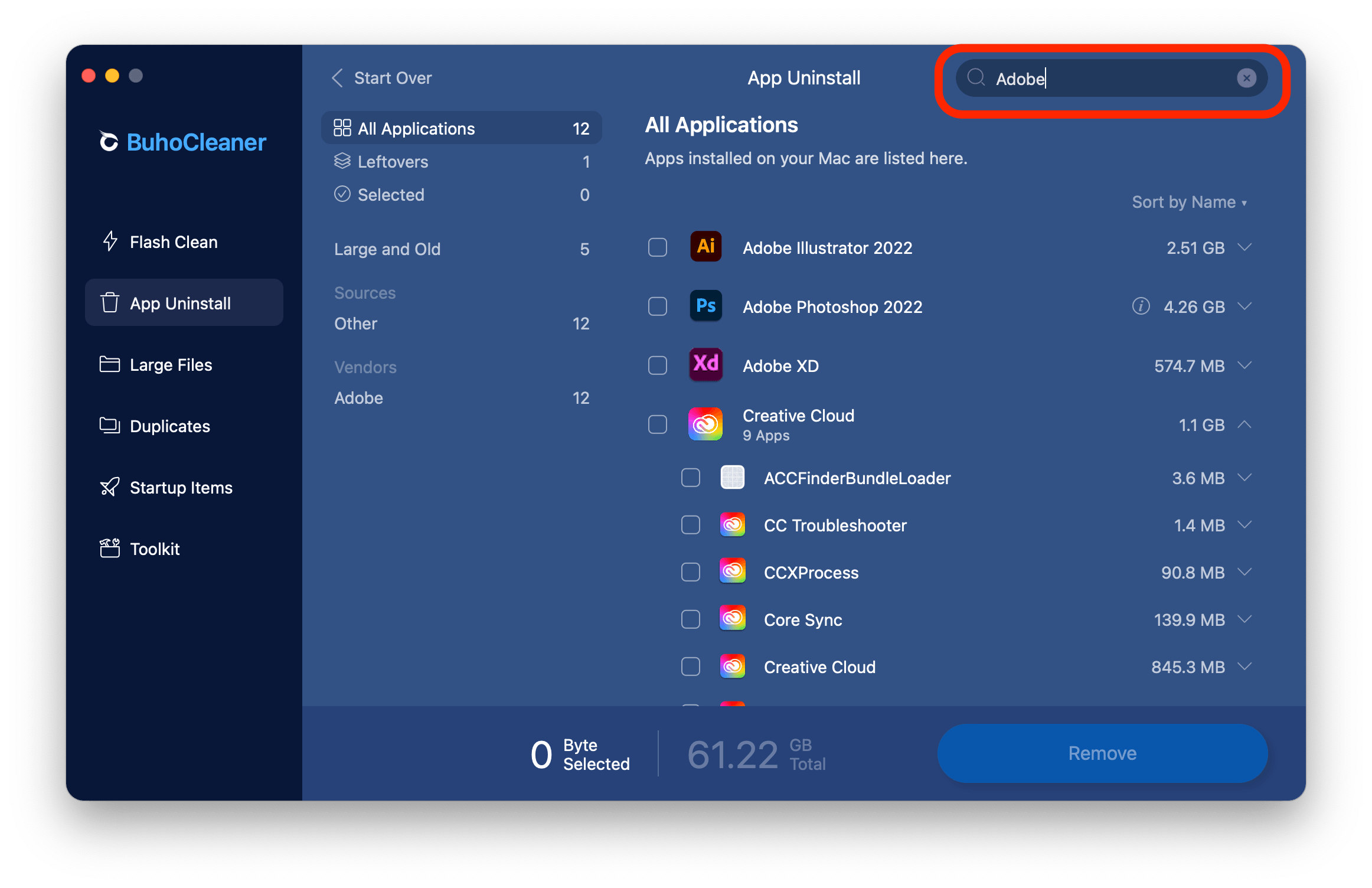Screen dimensions: 1372x888
Task: Clear the search field with X icon
Action: point(1246,78)
